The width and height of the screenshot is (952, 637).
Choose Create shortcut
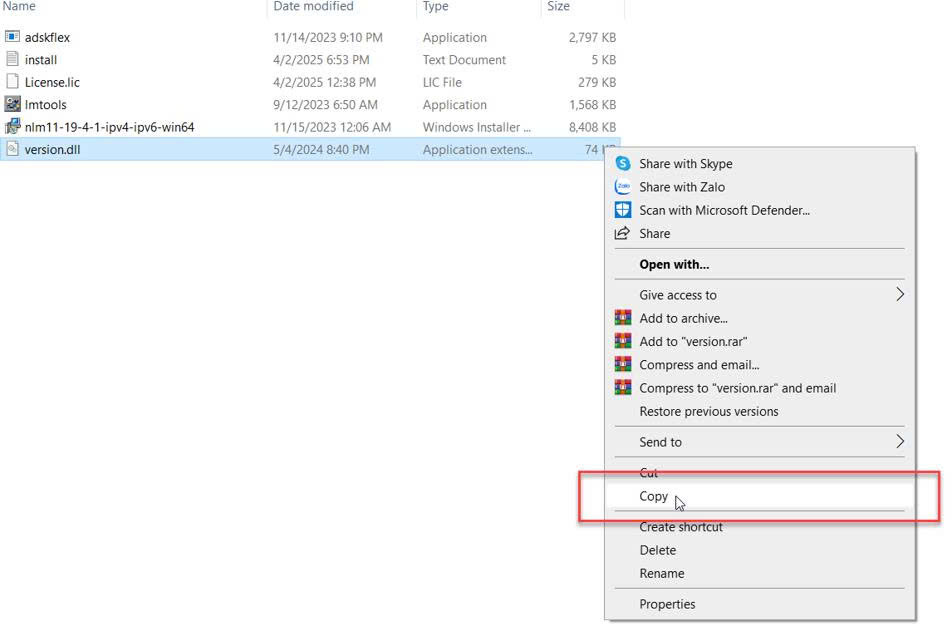(x=681, y=526)
